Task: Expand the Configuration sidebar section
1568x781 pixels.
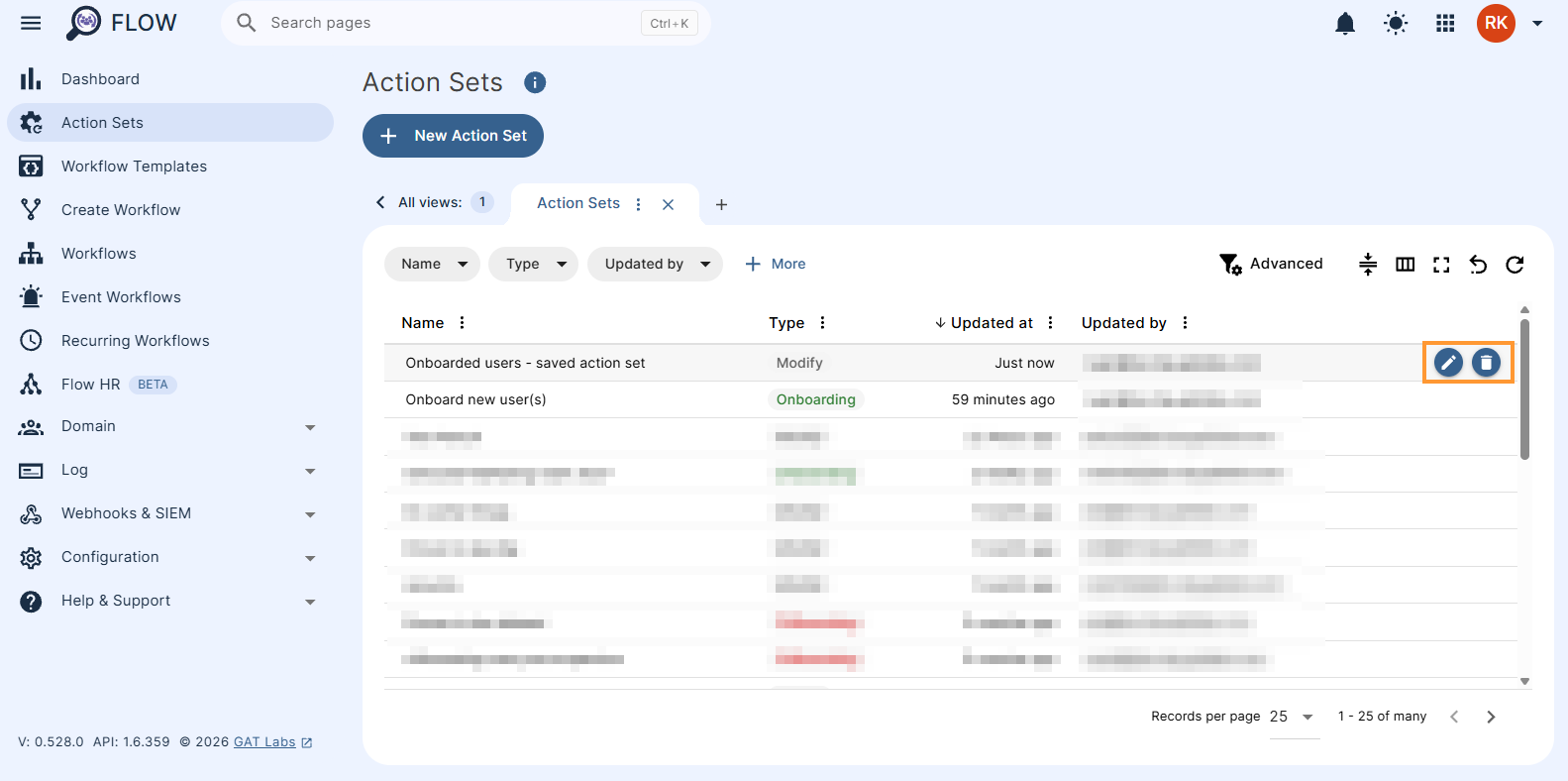Action: pyautogui.click(x=170, y=557)
